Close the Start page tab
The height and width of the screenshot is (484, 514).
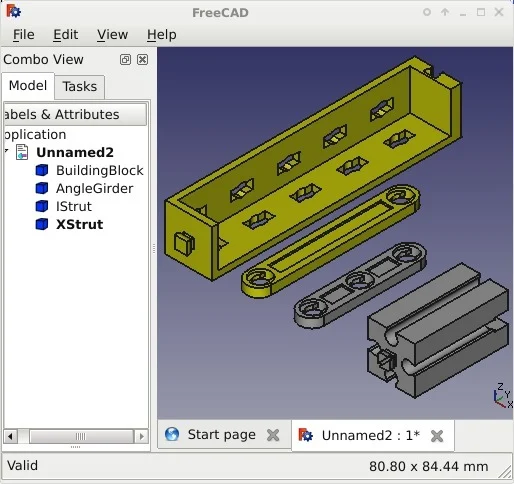273,435
